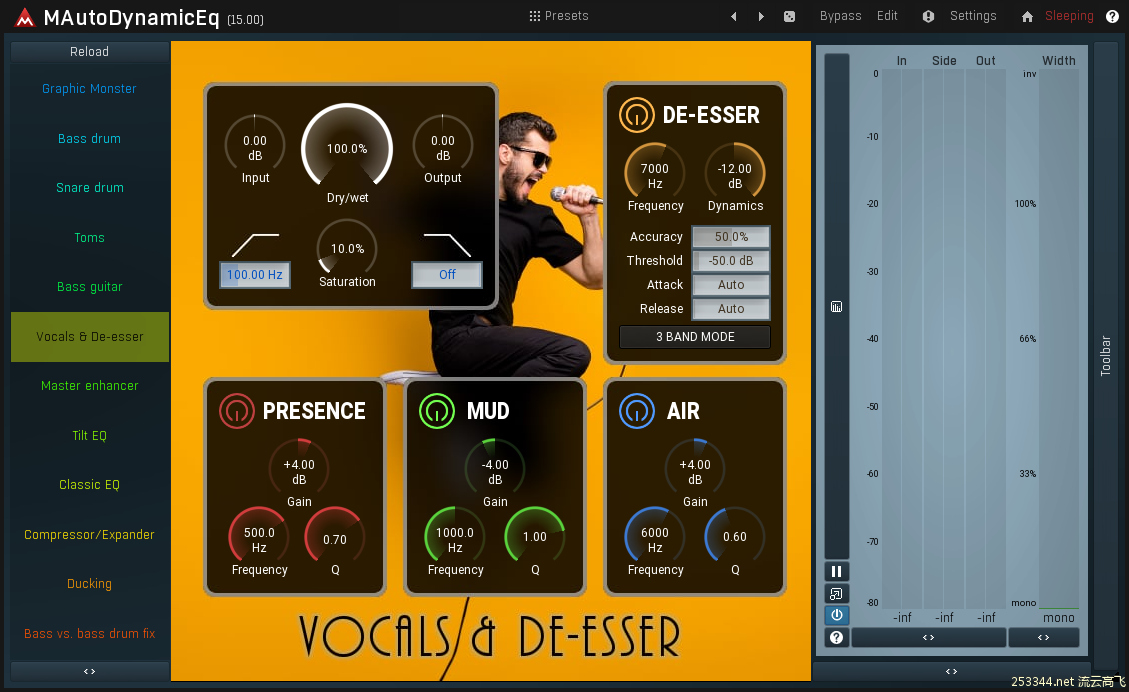Click the home icon in top bar
Screen dimensions: 1129x692
[x=1027, y=17]
